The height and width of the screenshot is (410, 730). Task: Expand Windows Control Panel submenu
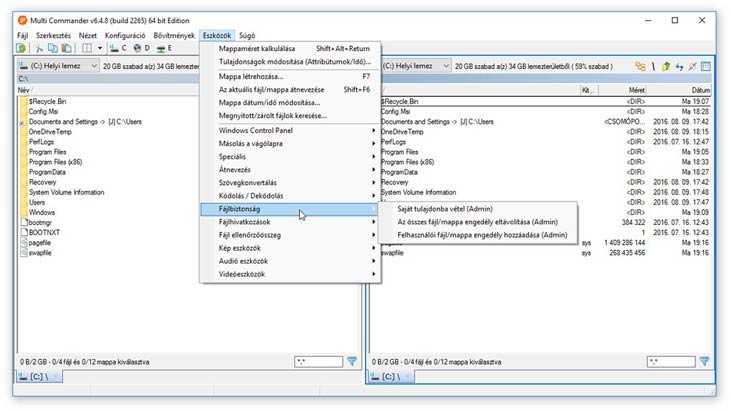tap(291, 130)
